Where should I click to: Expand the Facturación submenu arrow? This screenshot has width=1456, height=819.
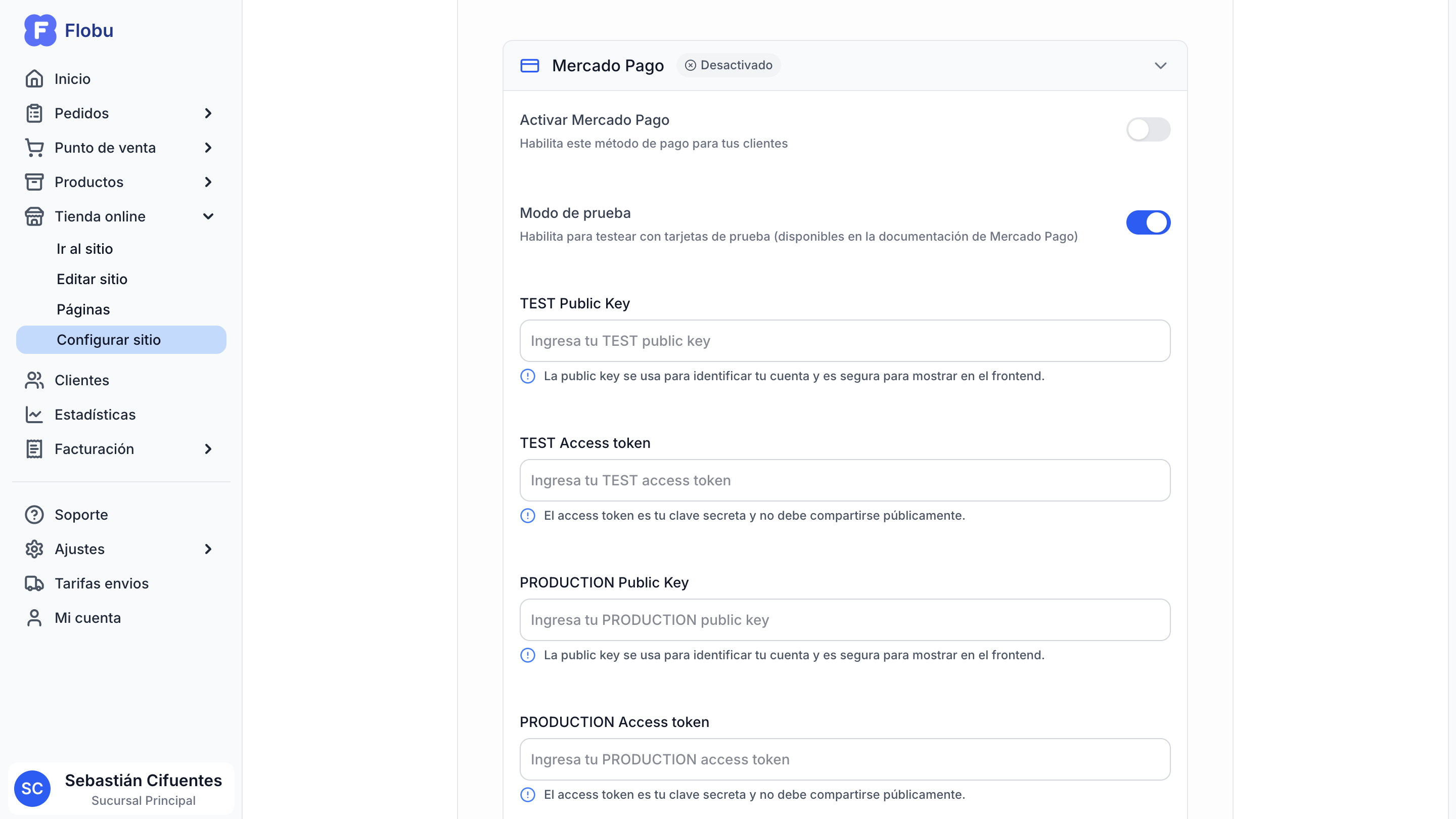point(208,449)
